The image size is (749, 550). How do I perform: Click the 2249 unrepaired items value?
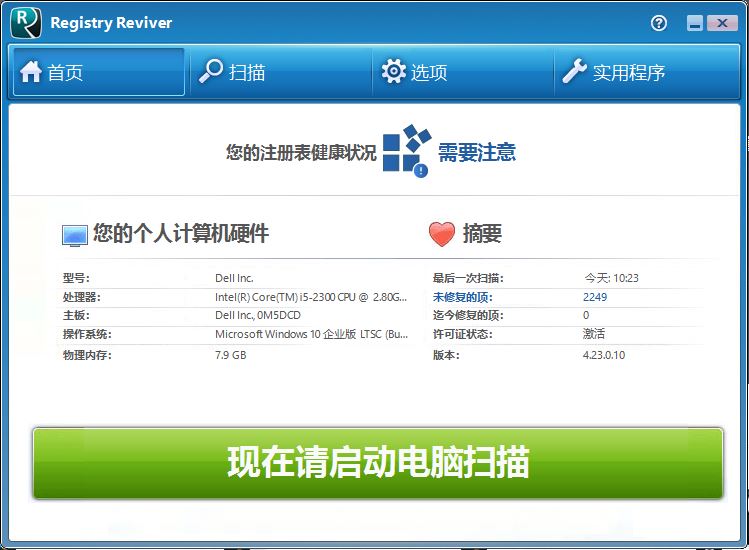point(595,297)
